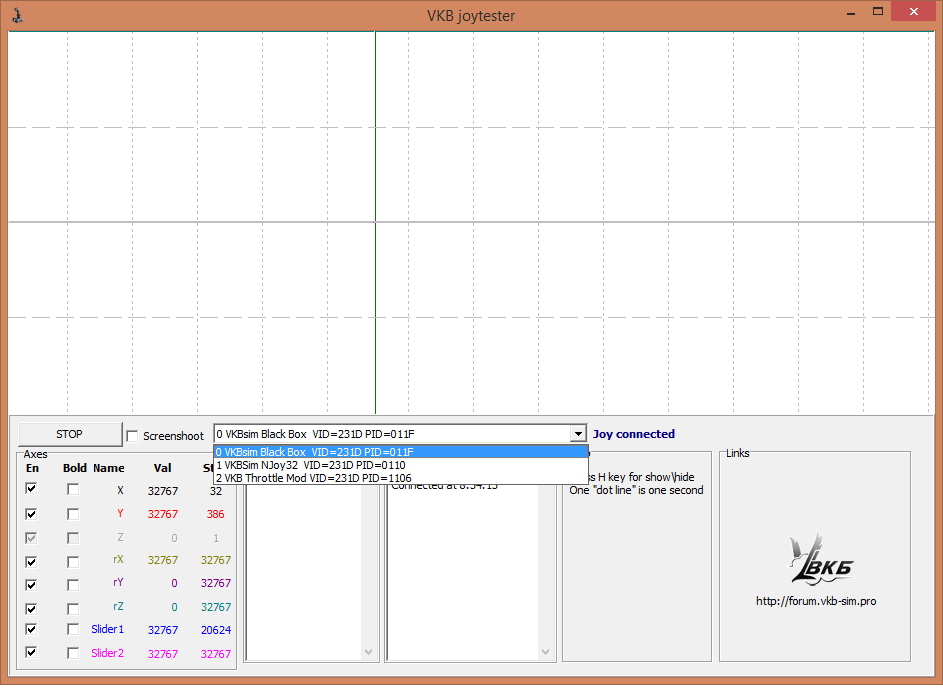
Task: Disable the Slider2 En checkbox
Action: (32, 653)
